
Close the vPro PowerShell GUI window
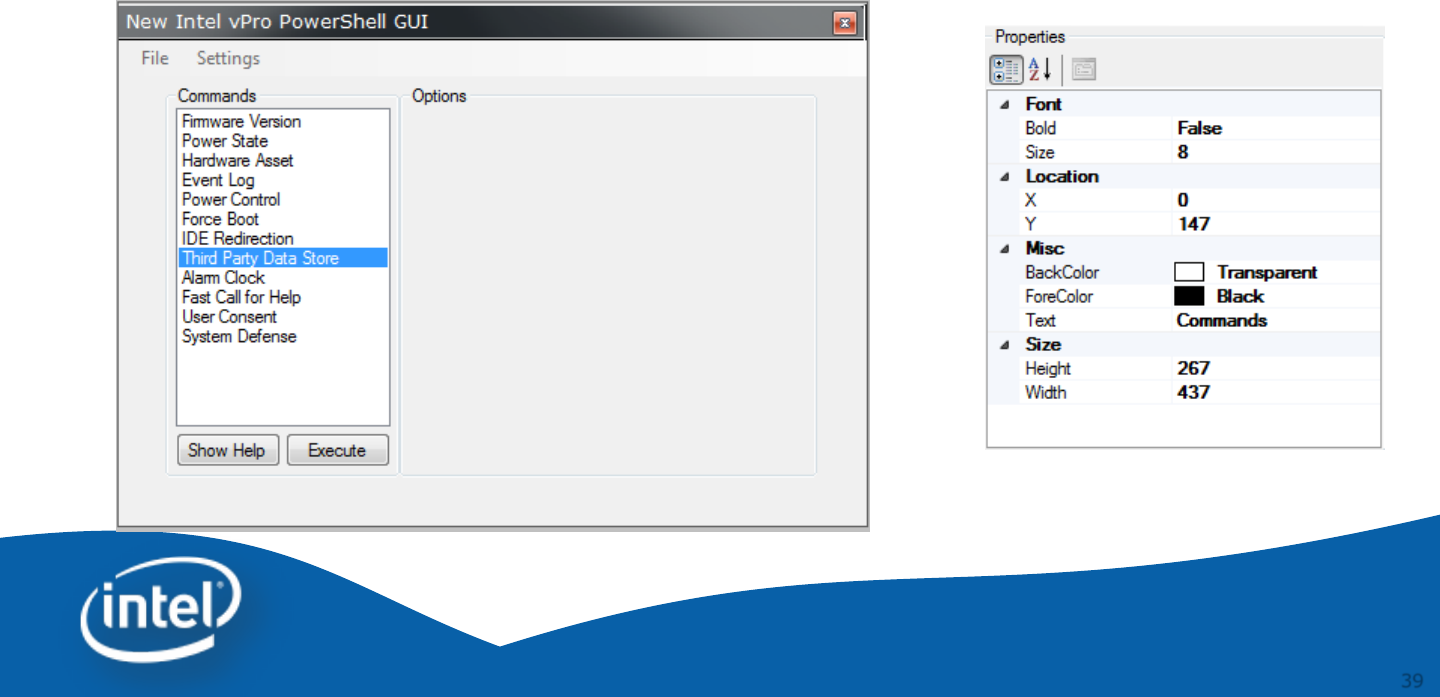point(845,22)
